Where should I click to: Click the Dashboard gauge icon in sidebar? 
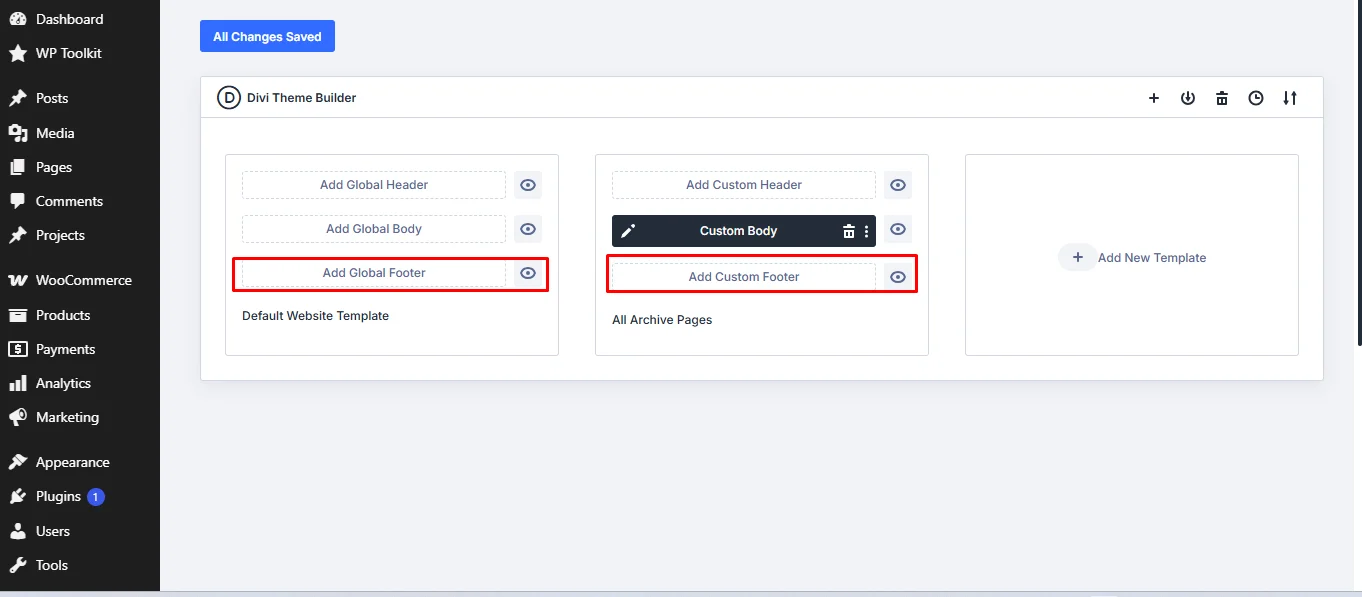17,19
